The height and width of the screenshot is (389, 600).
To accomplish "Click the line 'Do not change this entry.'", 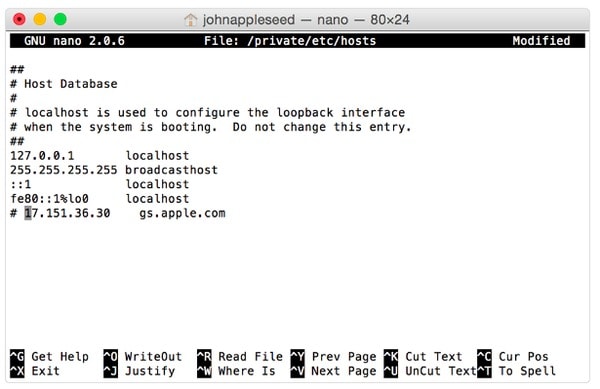I will (322, 127).
